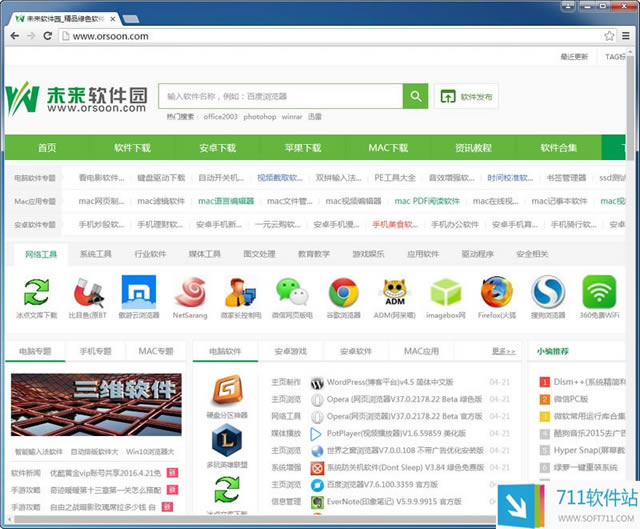Select the 手机专题 tab
Image resolution: width=640 pixels, height=529 pixels.
tap(96, 351)
